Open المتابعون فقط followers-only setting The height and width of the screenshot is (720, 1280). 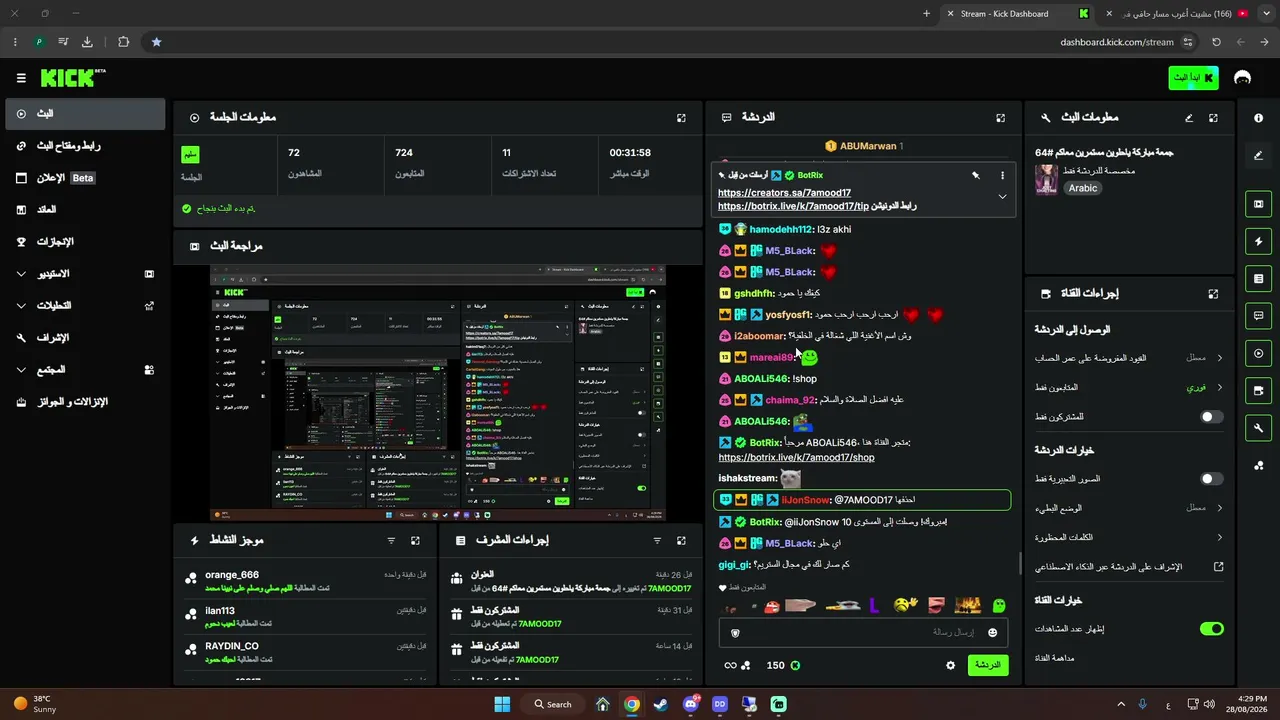pyautogui.click(x=1129, y=387)
